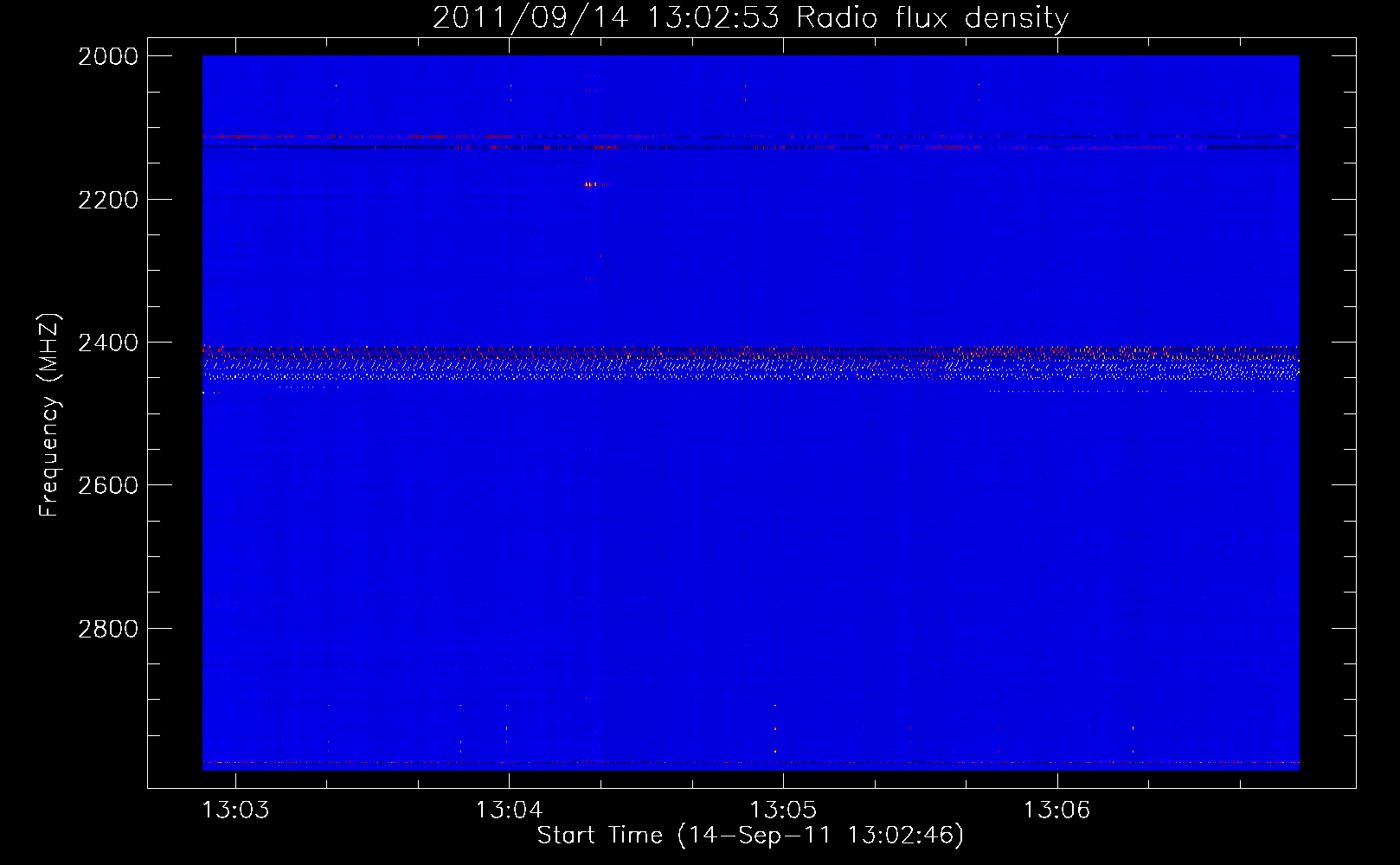Click the plot title 'Radio flux density'

tap(932, 17)
